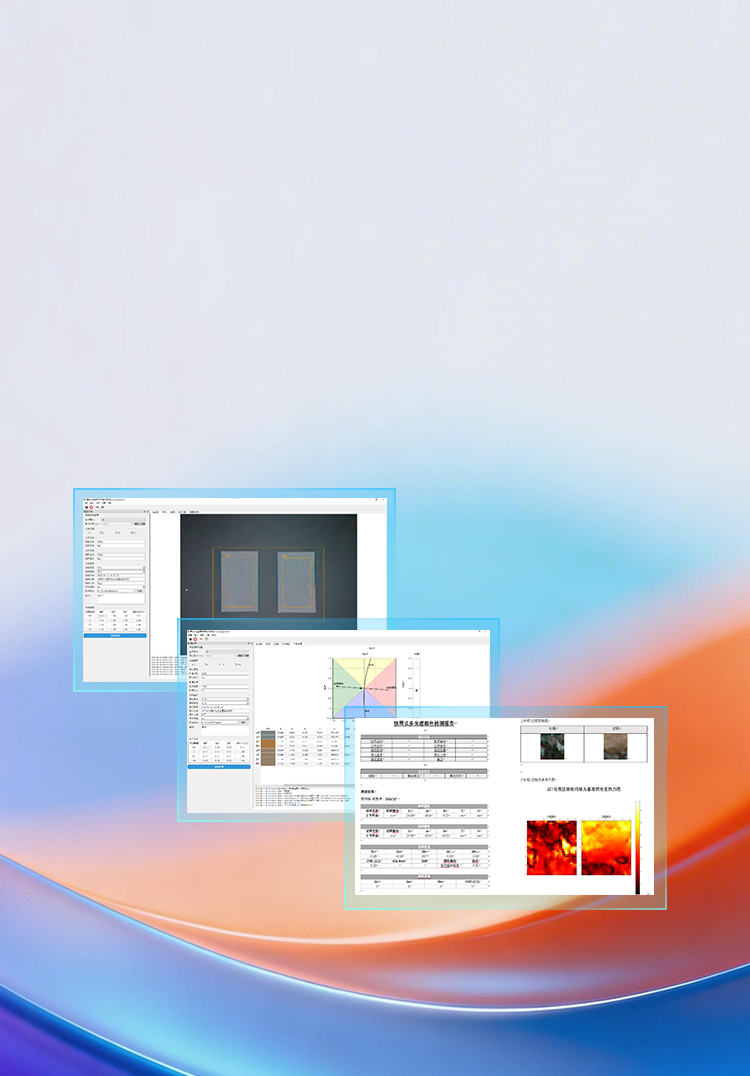Click the right yellow-orange heatmap in report
The image size is (750, 1076).
[606, 847]
